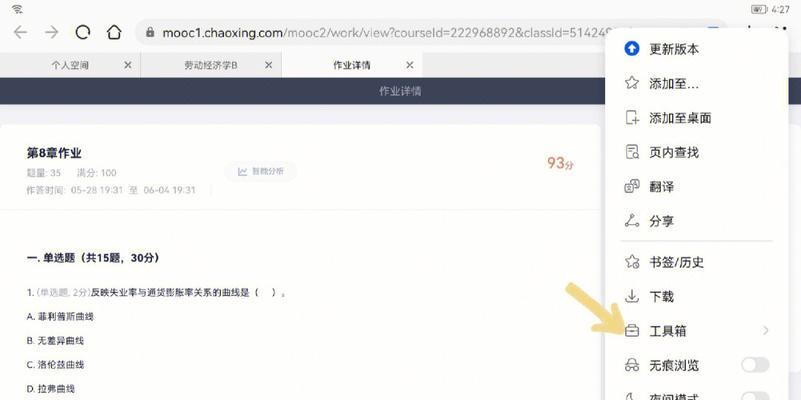Go to the browser home icon
Image resolution: width=801 pixels, height=400 pixels.
coord(114,32)
